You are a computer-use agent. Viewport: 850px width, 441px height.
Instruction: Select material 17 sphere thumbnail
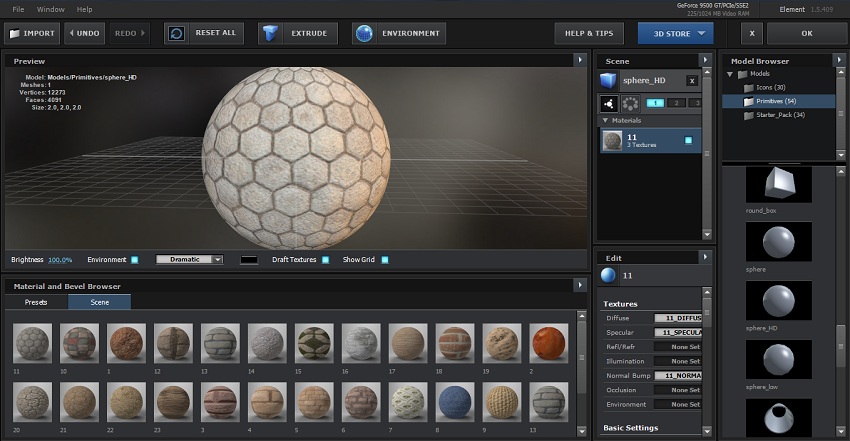[408, 343]
